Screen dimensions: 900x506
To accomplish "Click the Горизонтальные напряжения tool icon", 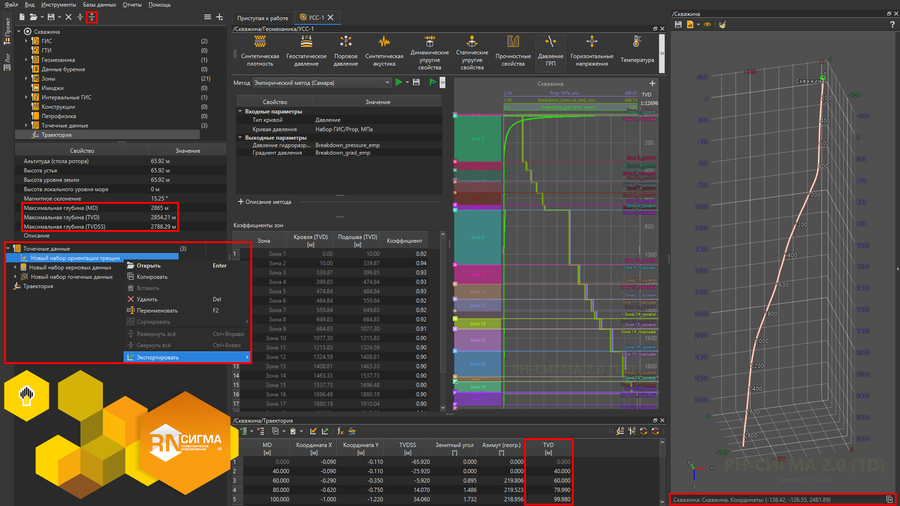I will coord(592,42).
